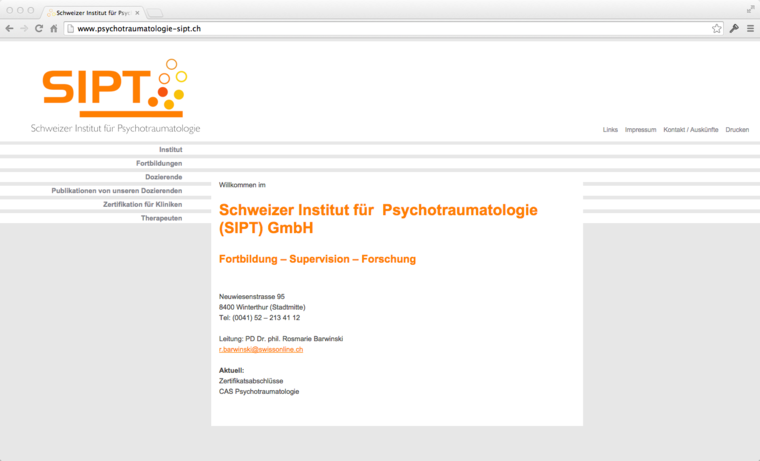Click the Tel: (0041) 52 – 213 41 12 line

(x=259, y=318)
